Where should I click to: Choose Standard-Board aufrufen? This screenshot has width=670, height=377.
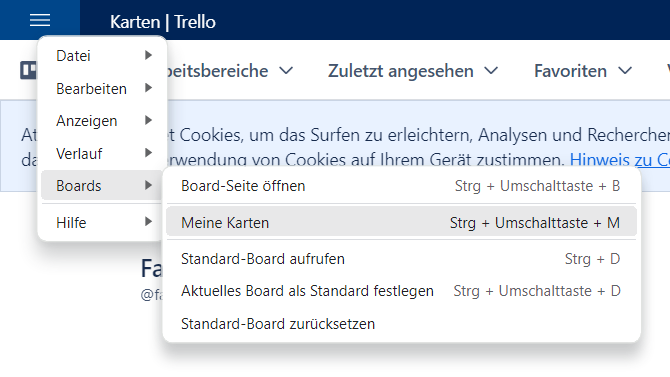click(x=401, y=259)
